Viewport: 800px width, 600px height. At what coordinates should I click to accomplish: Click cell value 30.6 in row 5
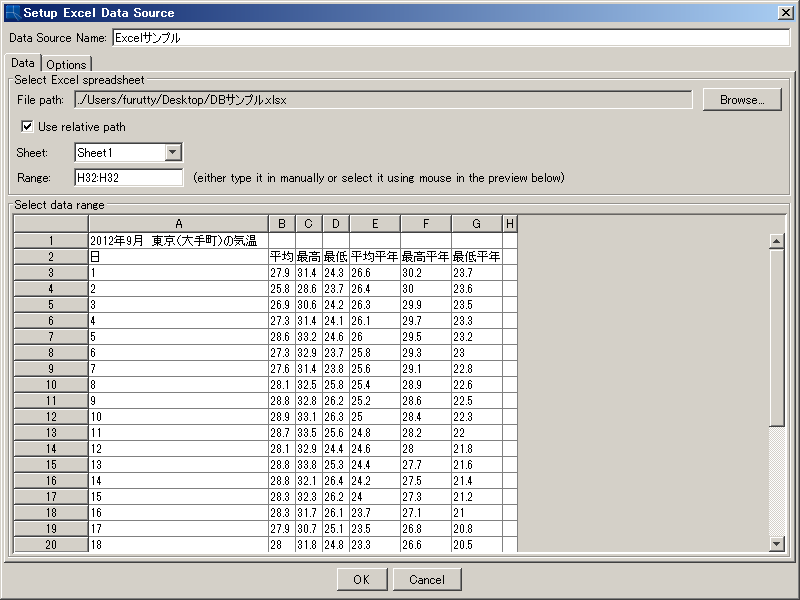point(309,305)
